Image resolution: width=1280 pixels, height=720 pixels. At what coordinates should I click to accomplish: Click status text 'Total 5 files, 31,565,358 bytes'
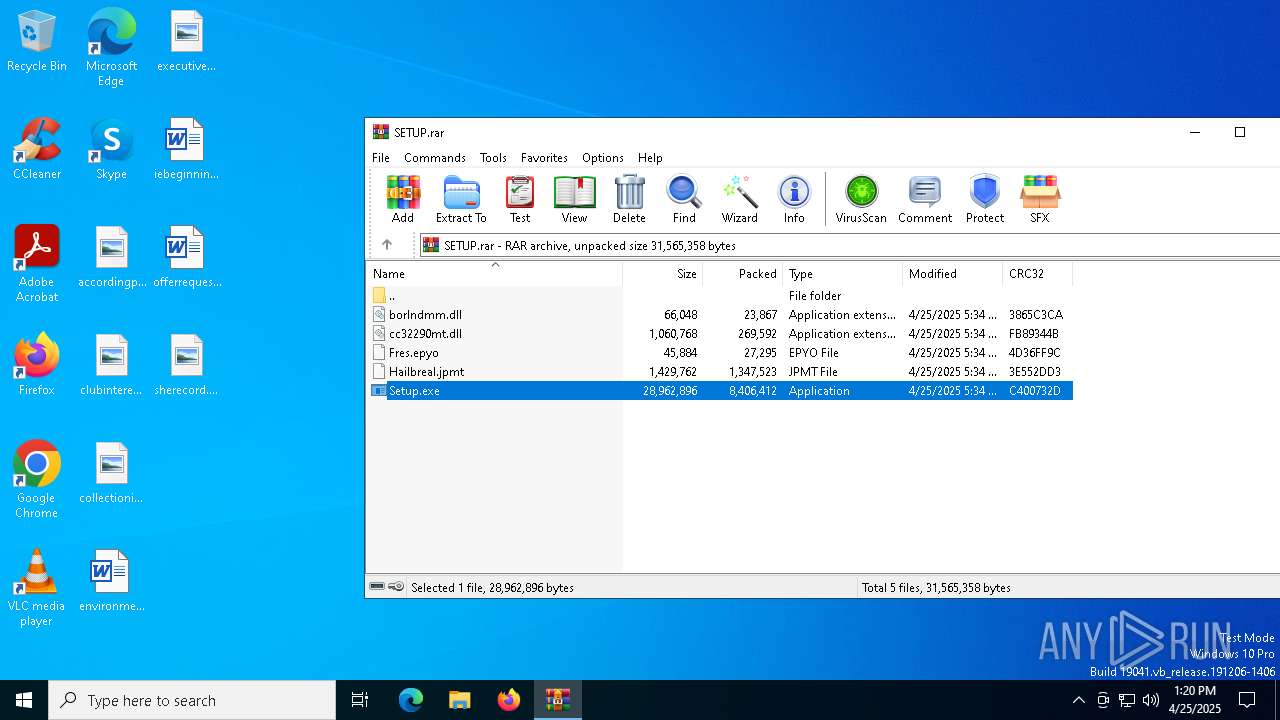point(936,587)
